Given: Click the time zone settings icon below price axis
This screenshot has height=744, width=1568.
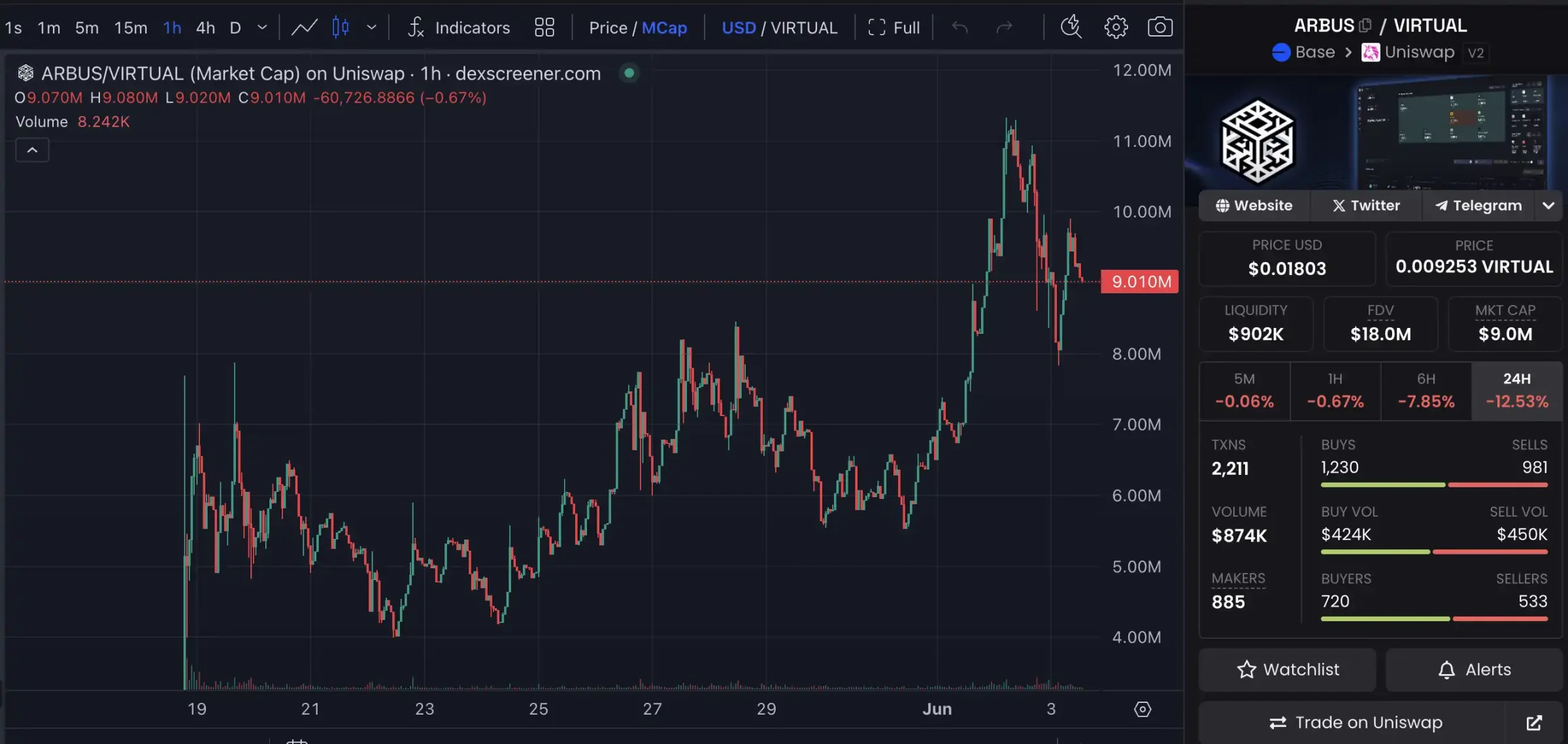Looking at the screenshot, I should click(x=1142, y=709).
